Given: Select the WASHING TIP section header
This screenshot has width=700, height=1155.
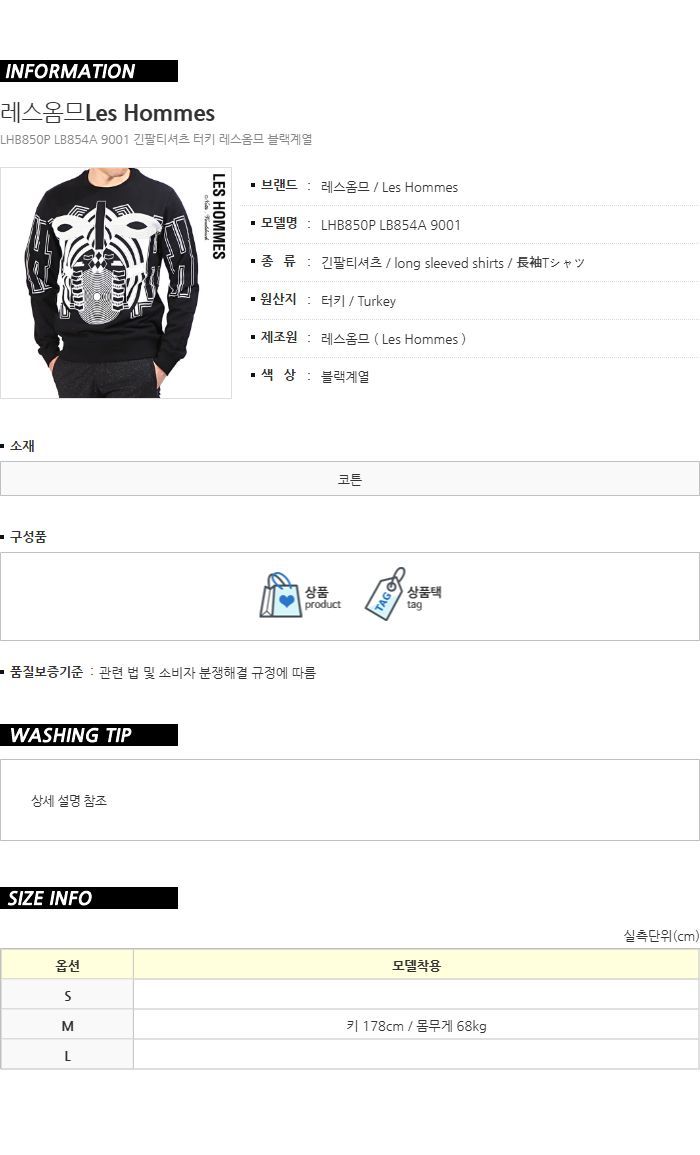Looking at the screenshot, I should [x=89, y=735].
